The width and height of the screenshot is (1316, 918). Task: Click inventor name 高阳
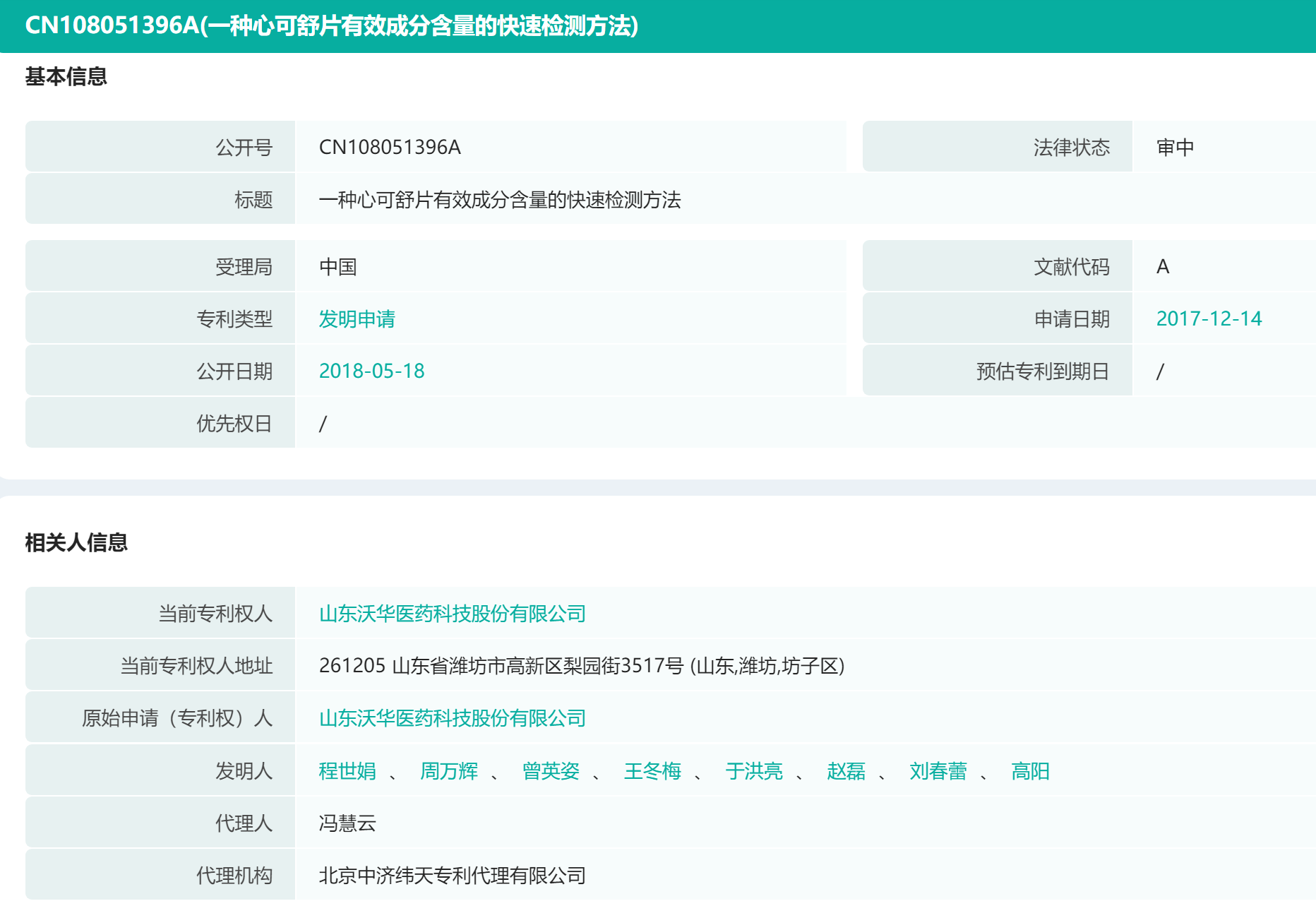1030,771
